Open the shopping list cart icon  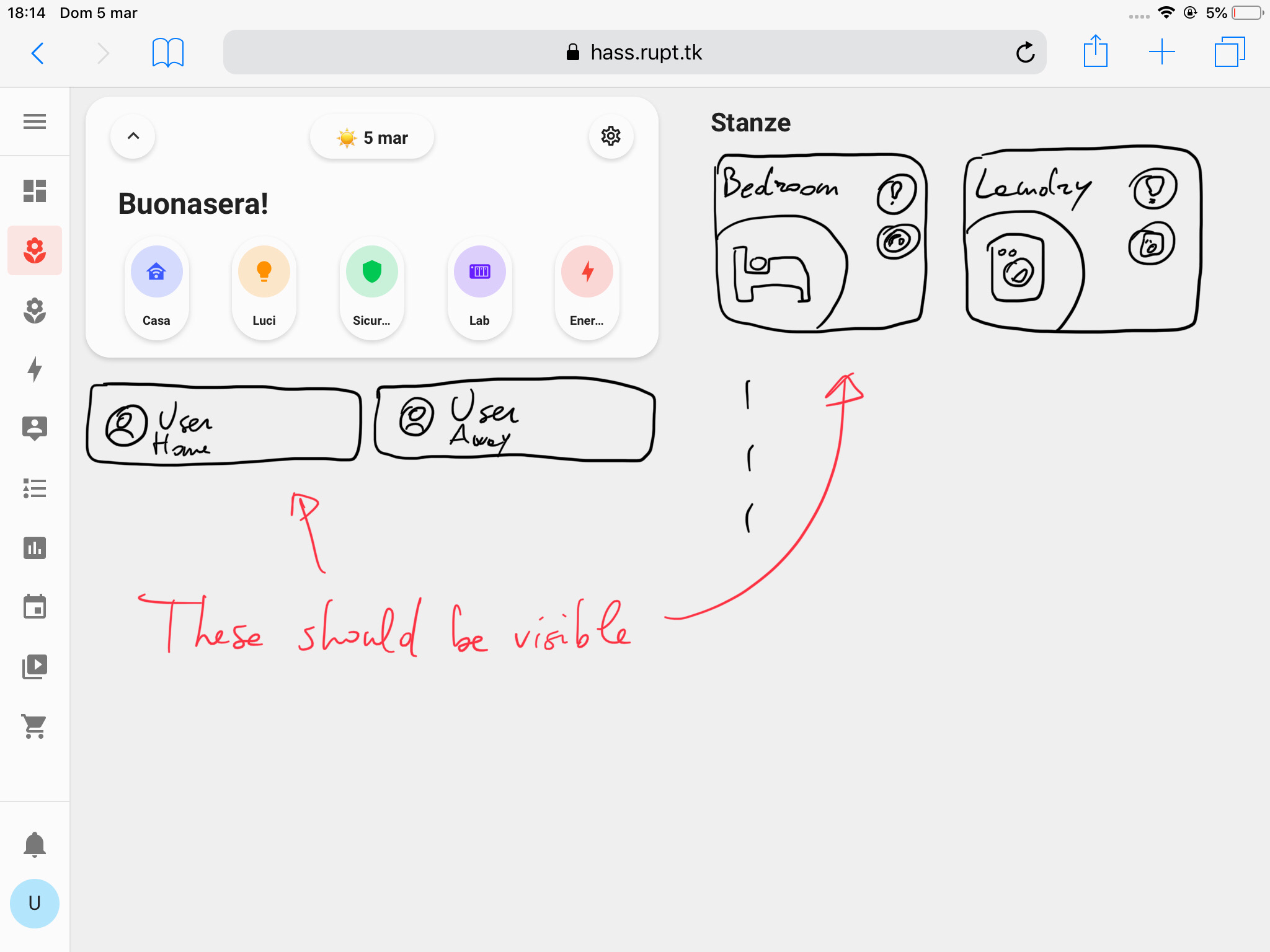(x=35, y=726)
